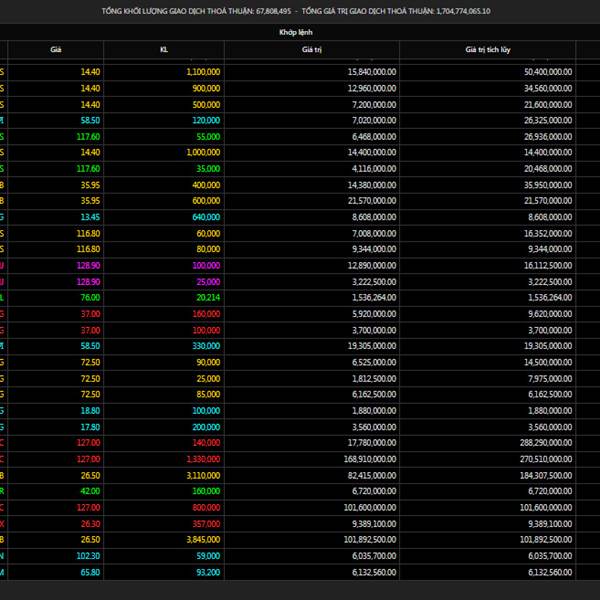Image resolution: width=600 pixels, height=600 pixels.
Task: Click value cell 7,020,000.00
Action: click(374, 121)
